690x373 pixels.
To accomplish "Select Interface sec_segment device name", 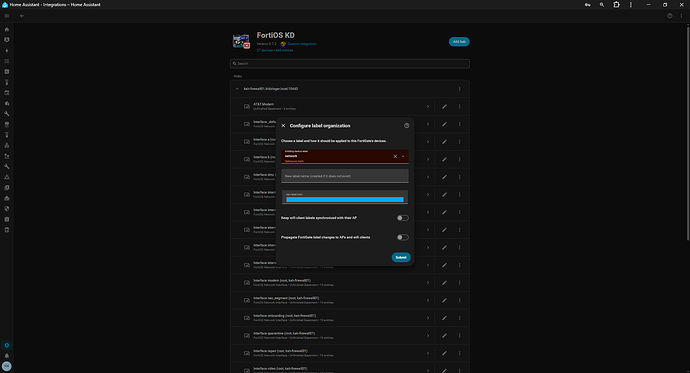I will (x=286, y=298).
